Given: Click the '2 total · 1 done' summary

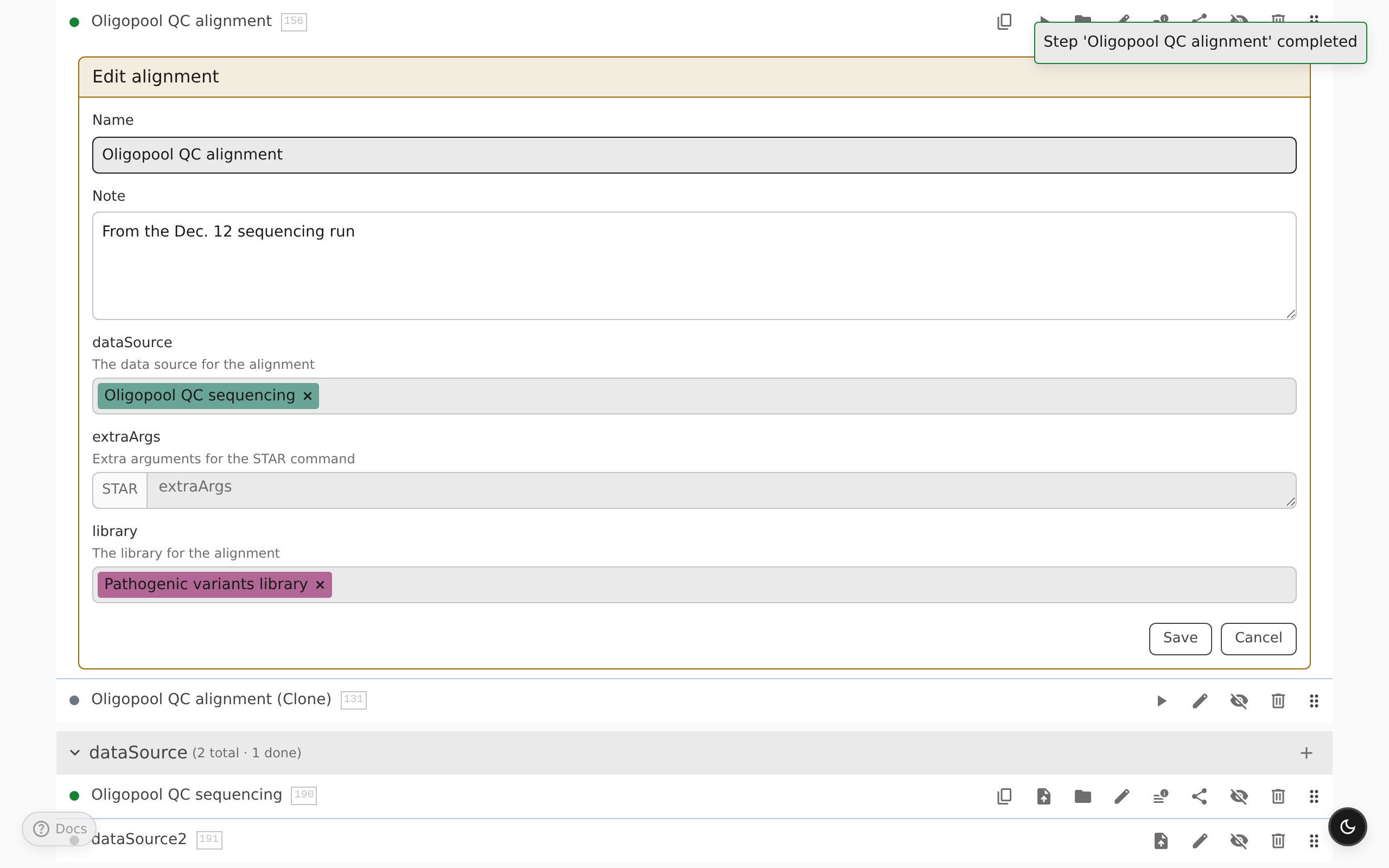Looking at the screenshot, I should pyautogui.click(x=247, y=753).
